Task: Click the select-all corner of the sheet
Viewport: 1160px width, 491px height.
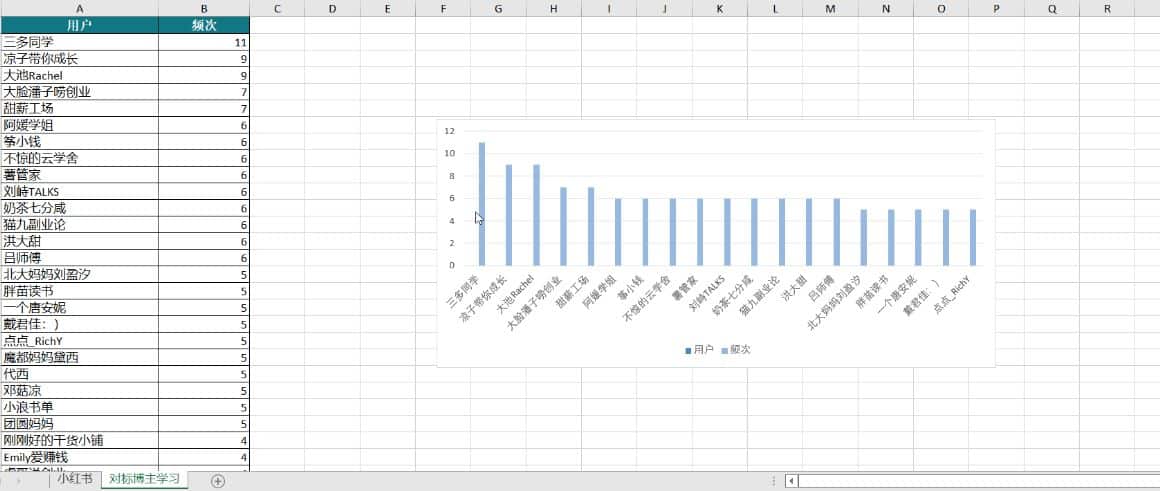Action: pos(1,8)
